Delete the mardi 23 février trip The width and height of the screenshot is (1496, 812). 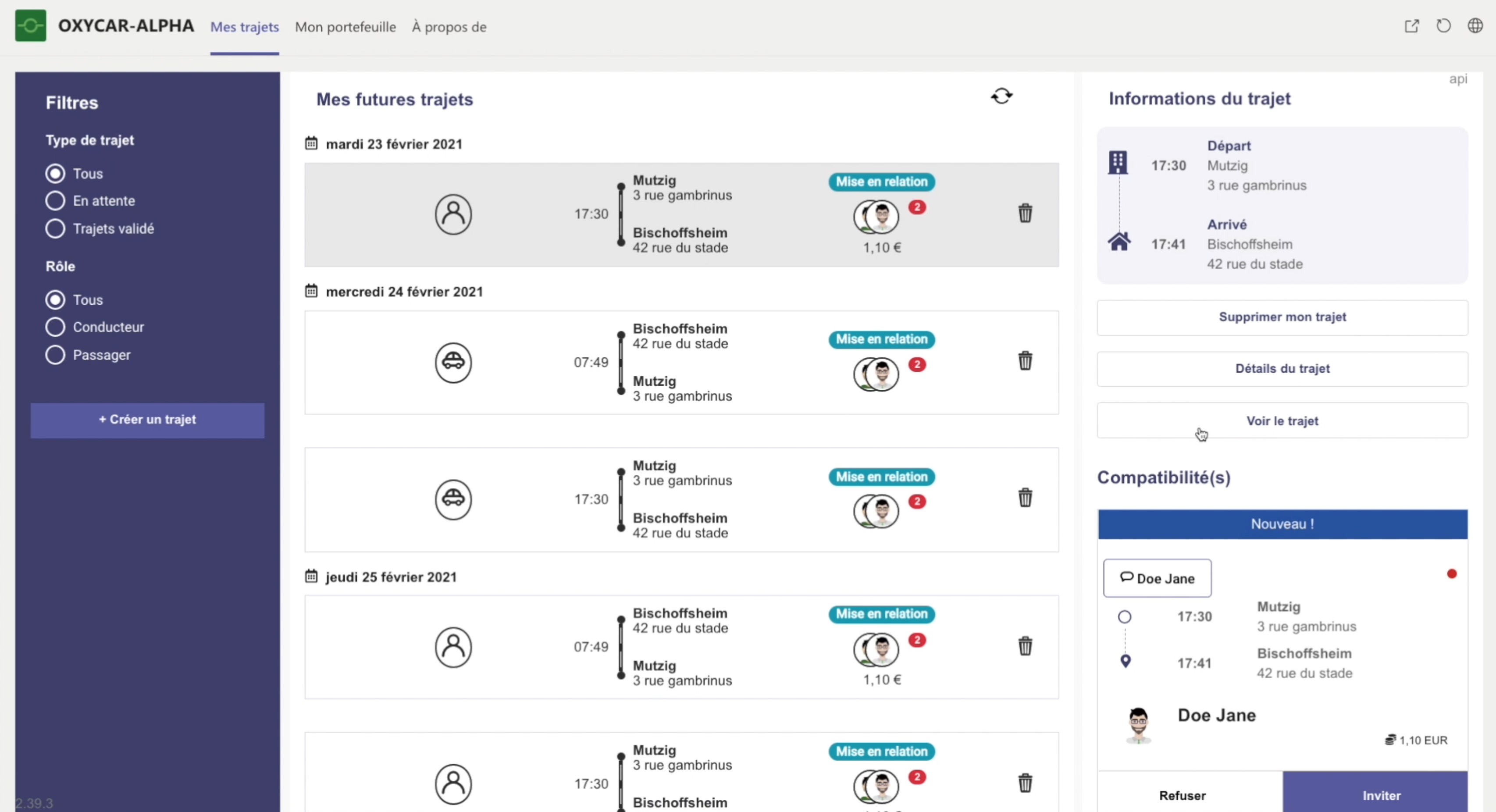[x=1025, y=213]
